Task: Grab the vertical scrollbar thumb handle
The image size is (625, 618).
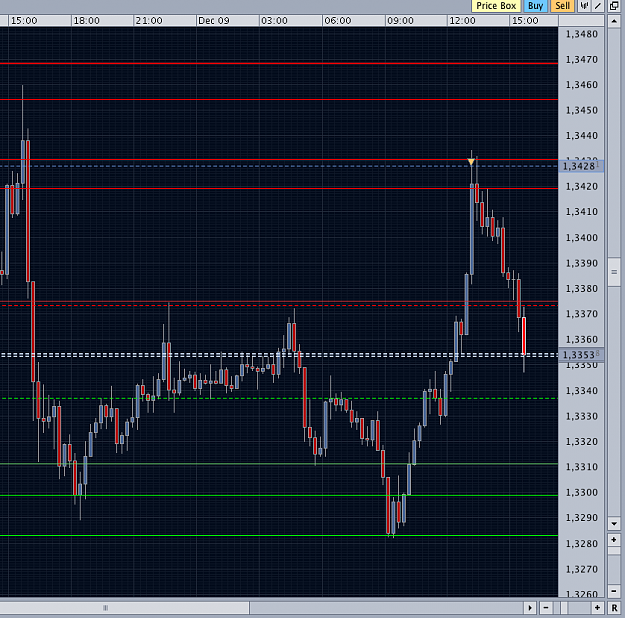Action: coord(614,272)
